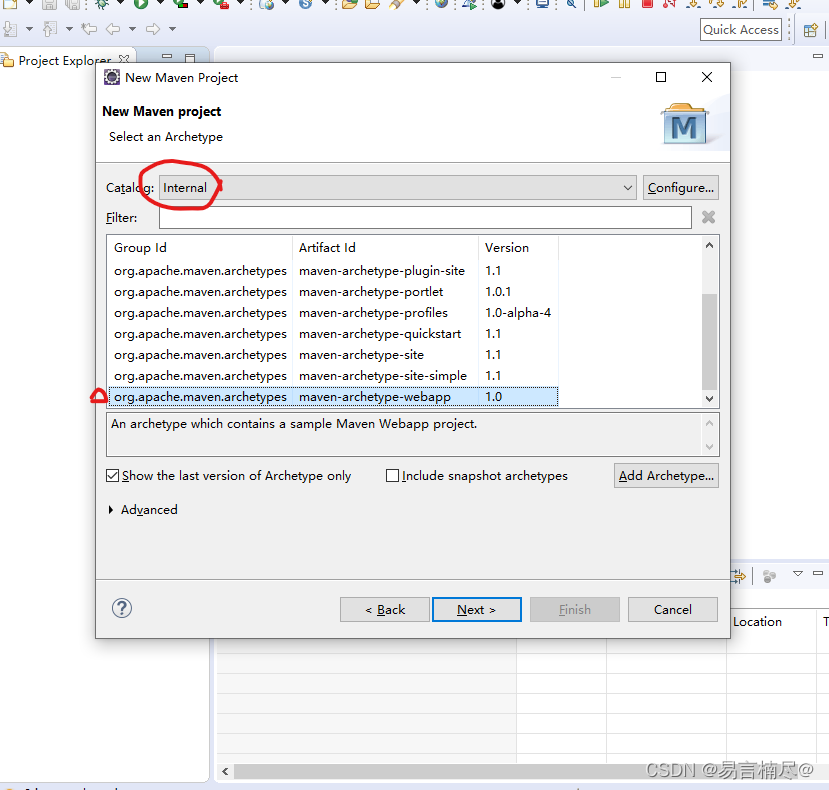This screenshot has width=829, height=790.
Task: Click inside the Filter text field
Action: click(x=425, y=217)
